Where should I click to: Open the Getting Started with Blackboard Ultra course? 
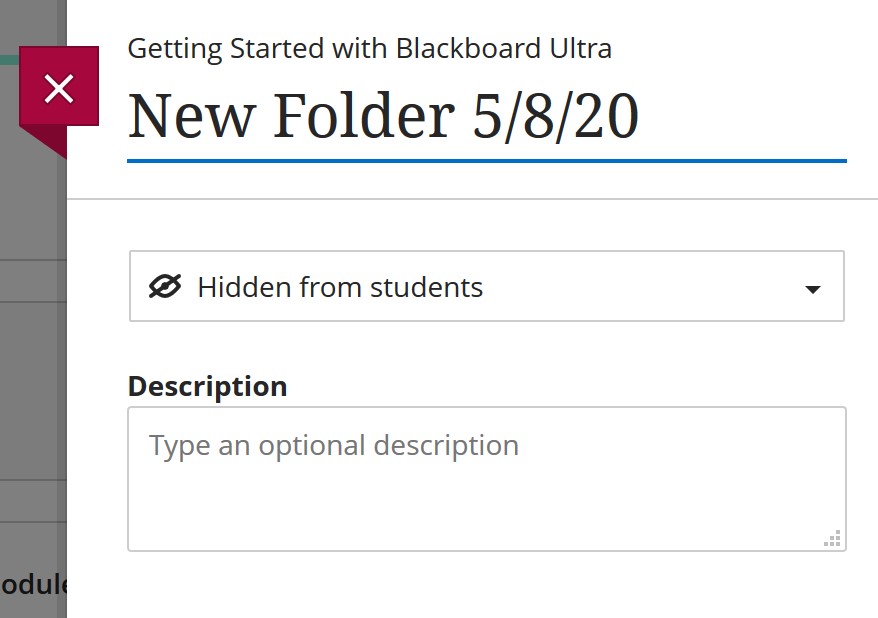coord(369,47)
